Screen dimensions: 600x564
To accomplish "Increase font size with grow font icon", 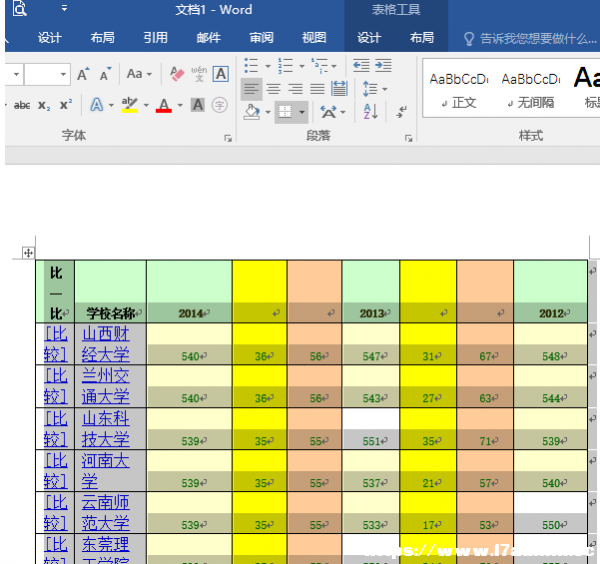I will coord(83,74).
